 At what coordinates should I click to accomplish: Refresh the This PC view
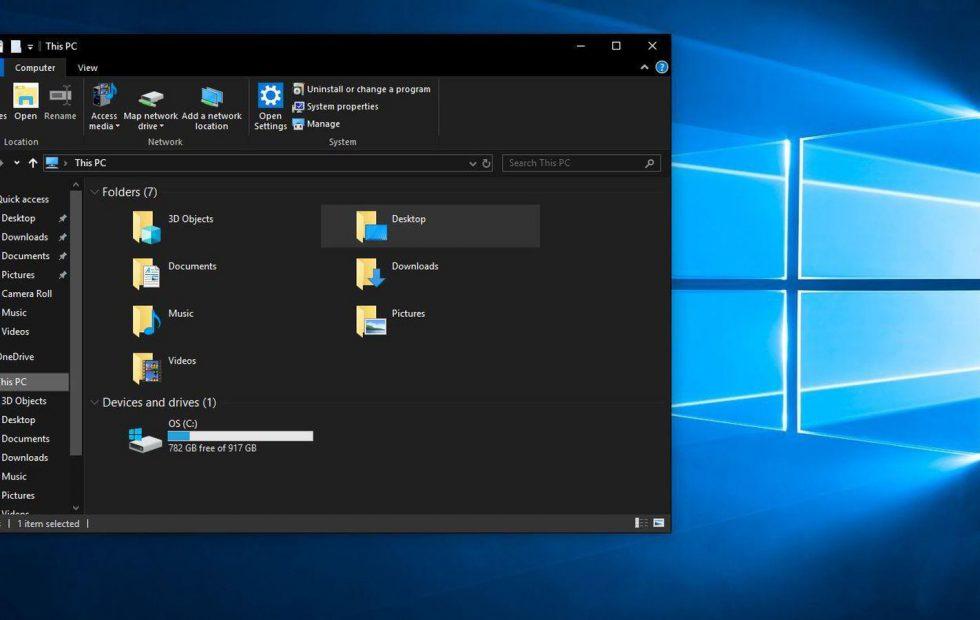(x=486, y=164)
